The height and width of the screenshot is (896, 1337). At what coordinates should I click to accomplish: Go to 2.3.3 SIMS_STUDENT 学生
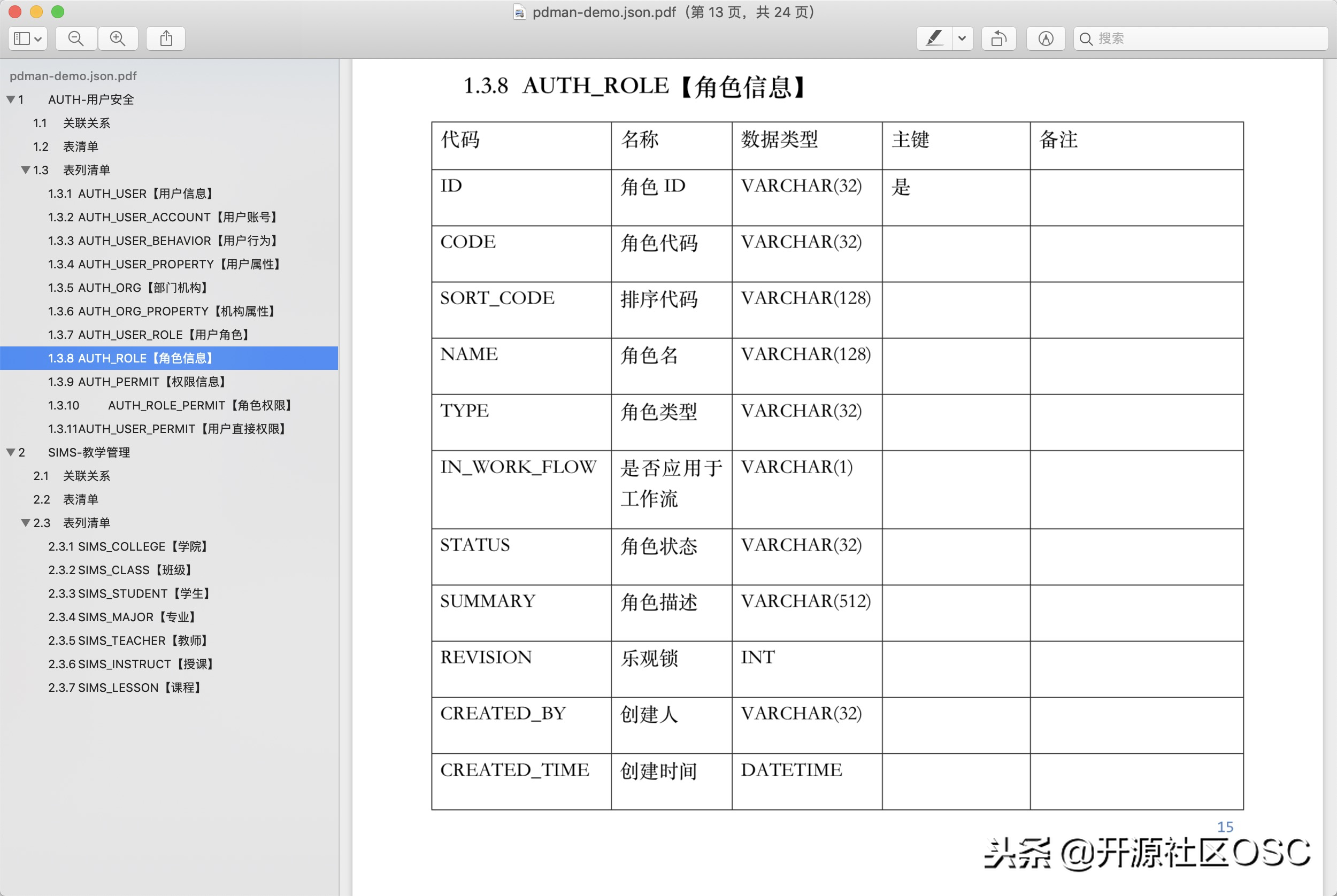(x=130, y=593)
